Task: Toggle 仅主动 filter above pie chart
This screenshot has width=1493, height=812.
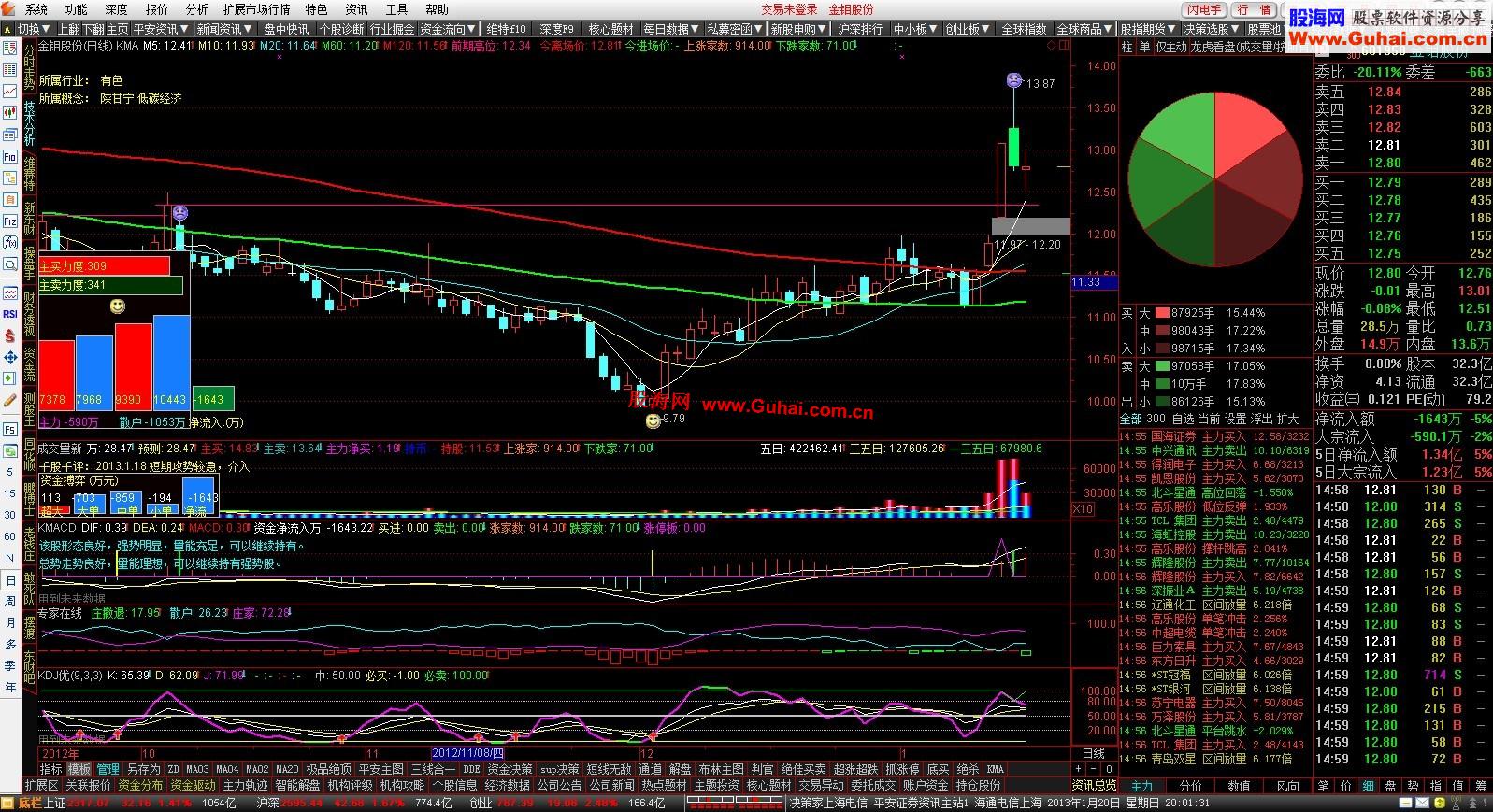Action: tap(1170, 46)
